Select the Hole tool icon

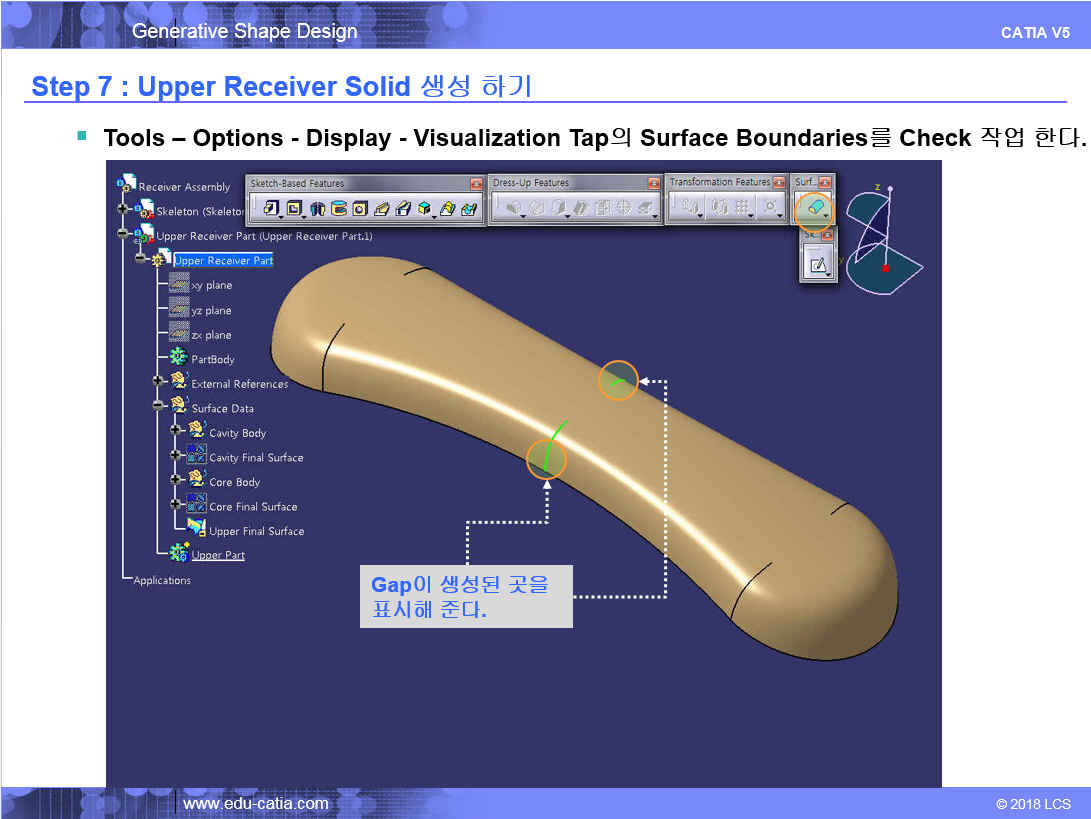360,208
